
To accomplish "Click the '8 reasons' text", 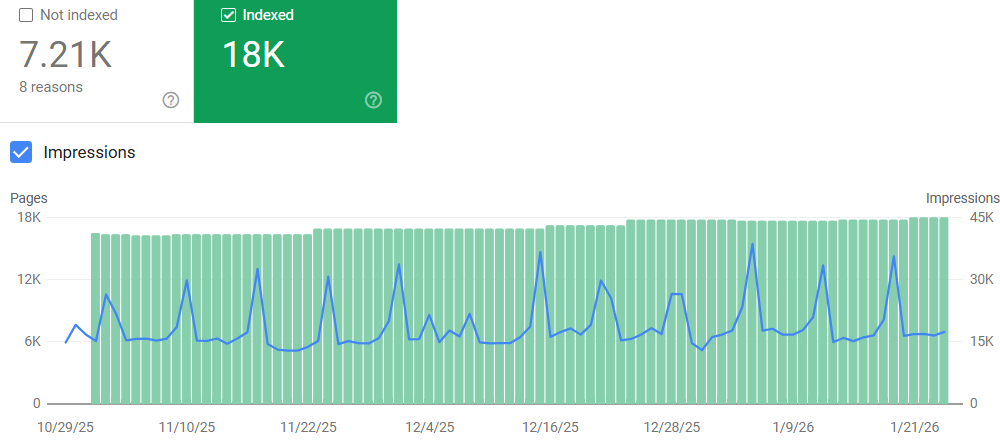I will (51, 87).
